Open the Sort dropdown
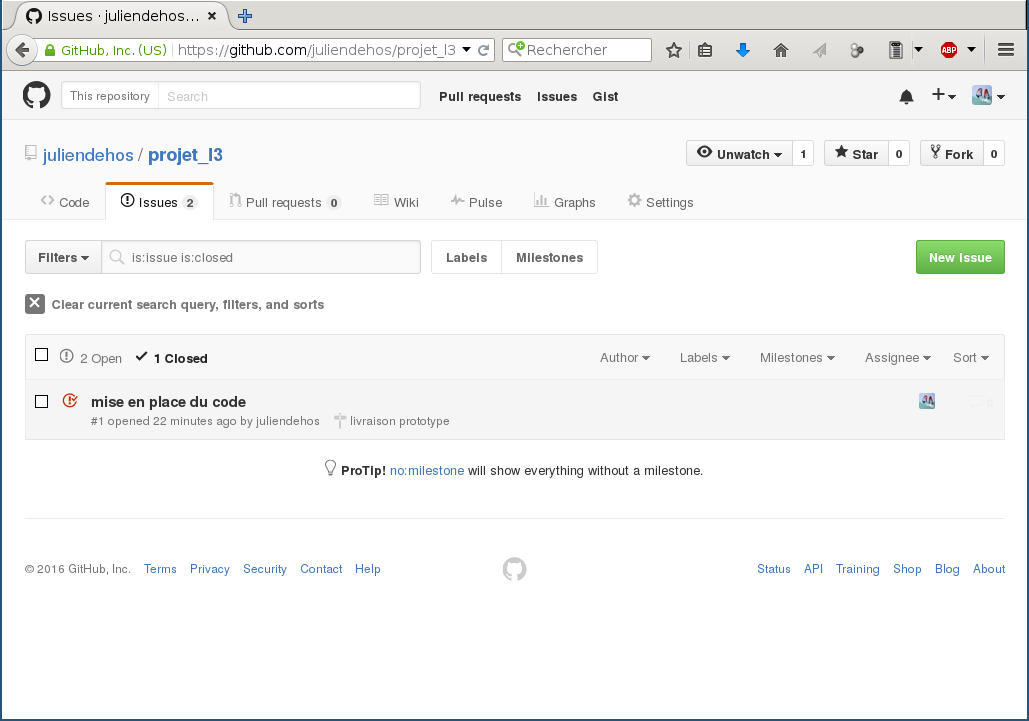Image resolution: width=1029 pixels, height=721 pixels. pyautogui.click(x=971, y=358)
